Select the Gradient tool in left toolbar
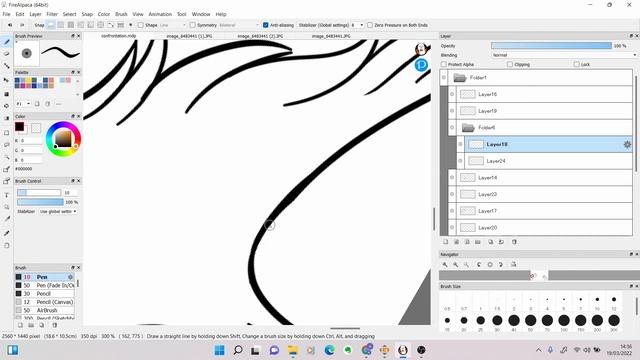640x360 pixels. tap(7, 118)
